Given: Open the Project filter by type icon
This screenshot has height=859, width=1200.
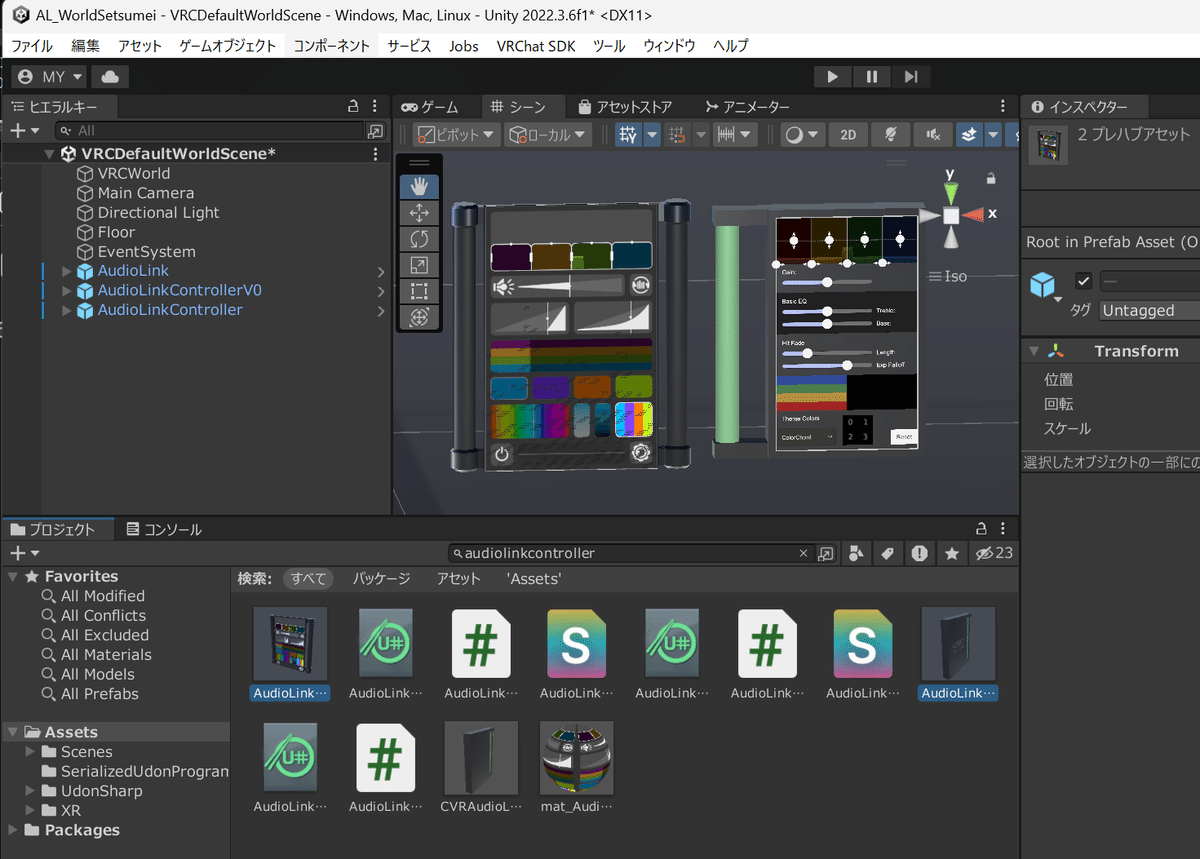Looking at the screenshot, I should (x=856, y=553).
